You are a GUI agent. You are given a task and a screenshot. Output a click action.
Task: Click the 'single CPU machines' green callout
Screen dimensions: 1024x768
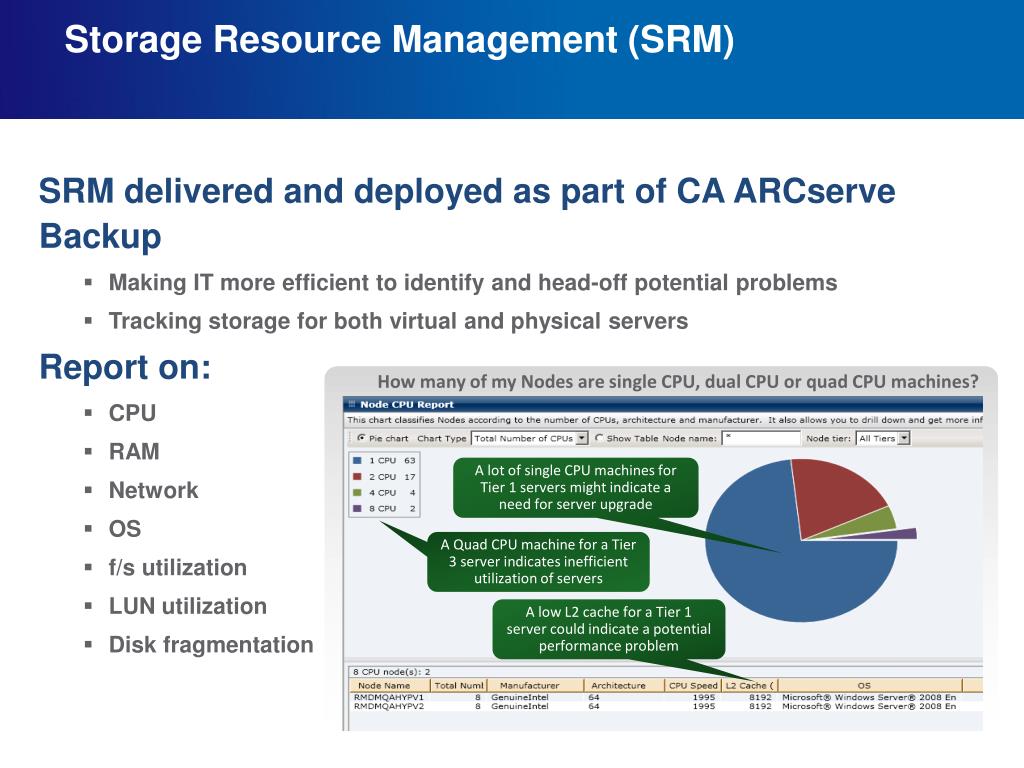click(575, 487)
